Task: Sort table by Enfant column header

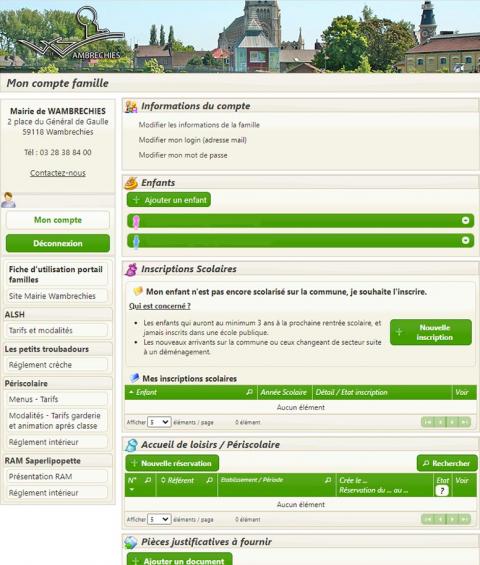Action: point(146,392)
